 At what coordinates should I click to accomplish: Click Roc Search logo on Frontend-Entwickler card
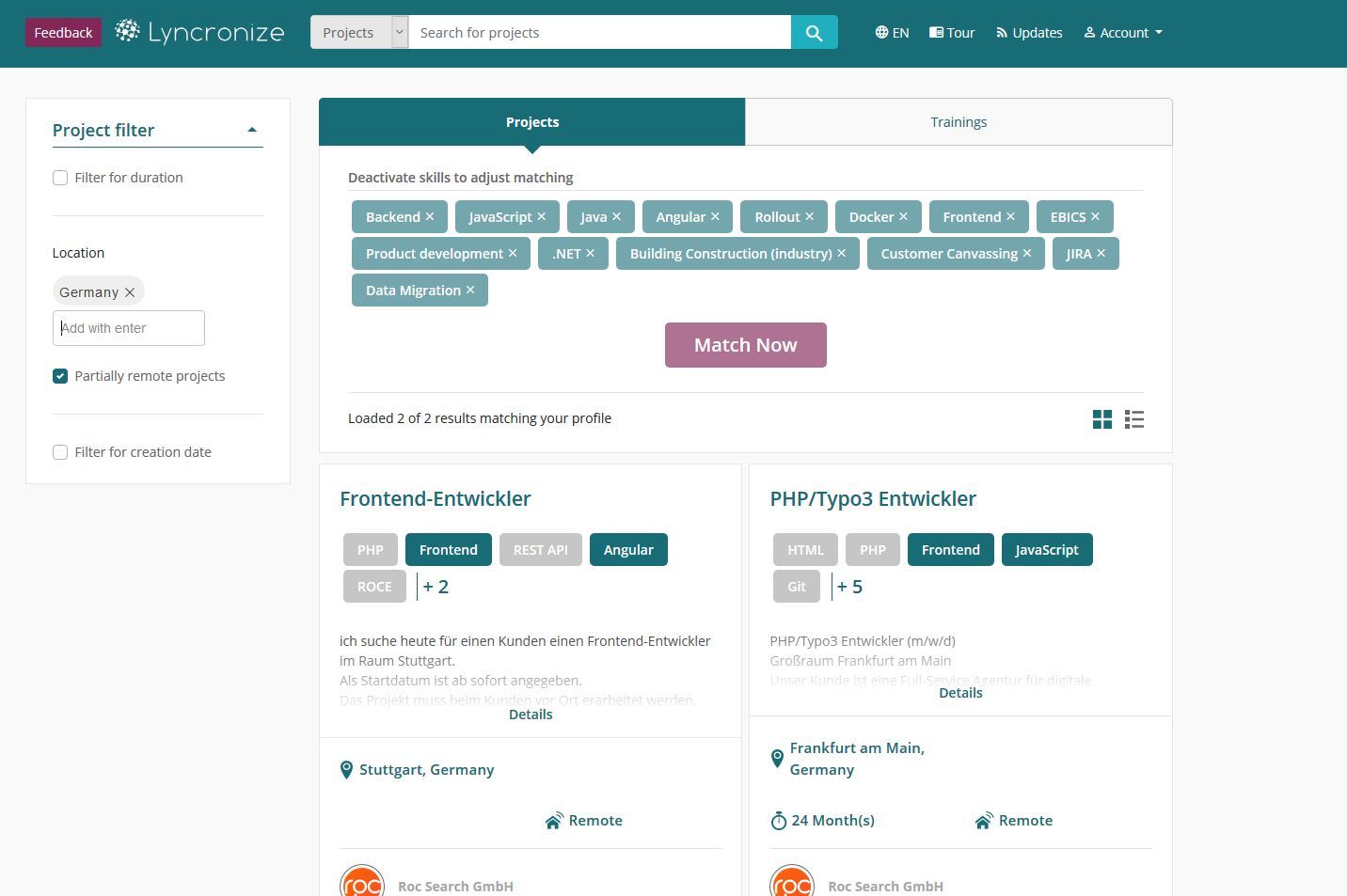[x=362, y=883]
